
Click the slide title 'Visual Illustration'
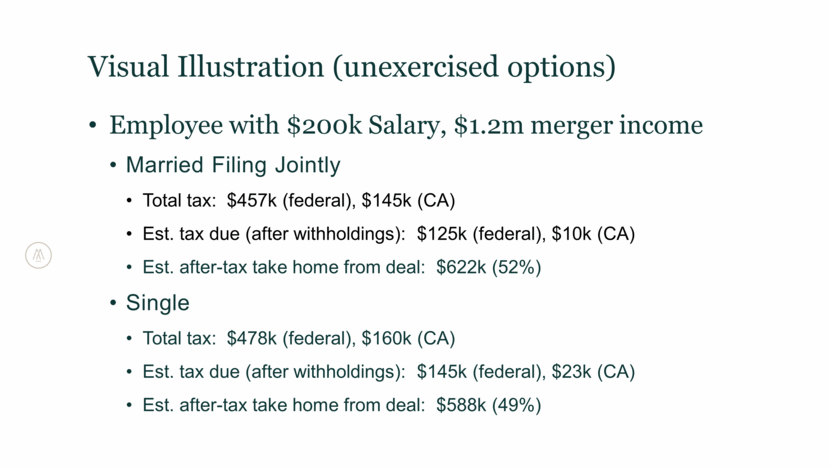click(206, 66)
